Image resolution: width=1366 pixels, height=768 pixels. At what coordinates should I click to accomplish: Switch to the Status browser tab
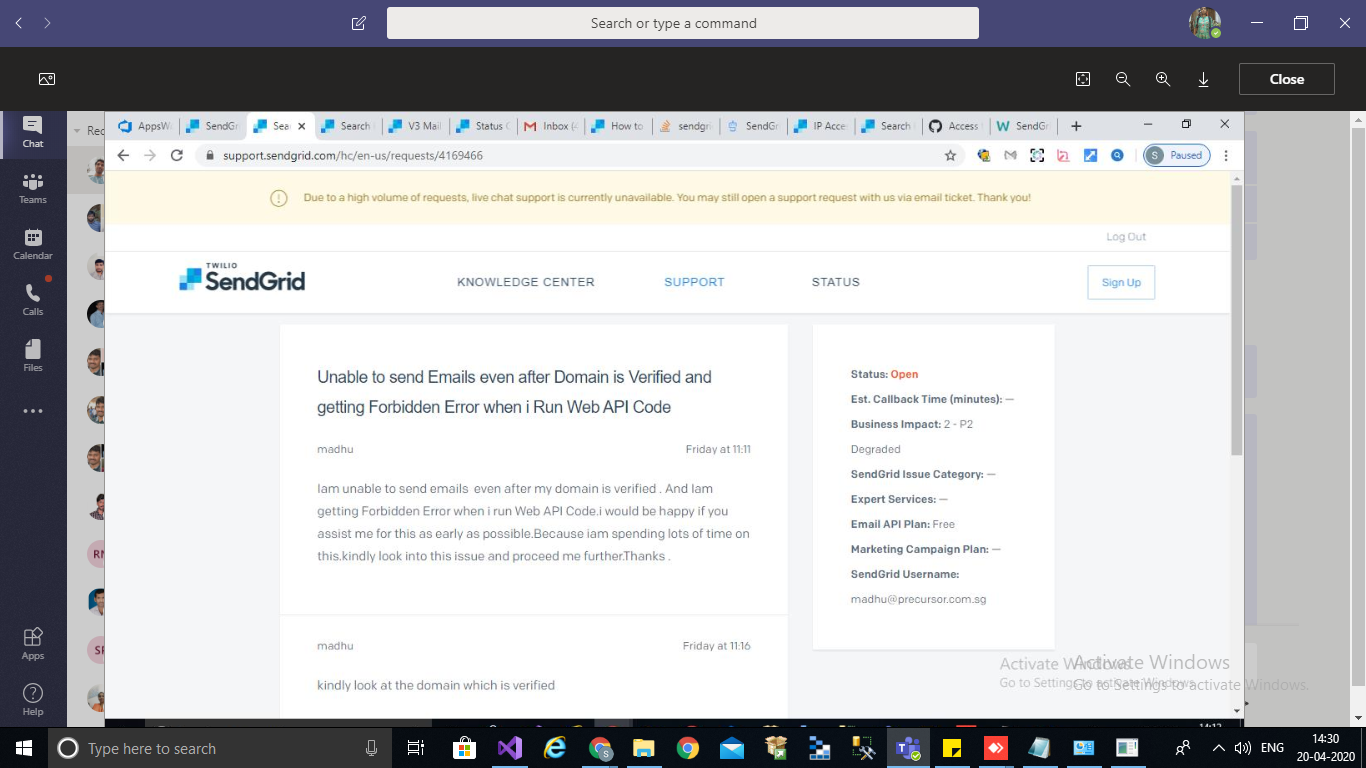click(x=483, y=125)
